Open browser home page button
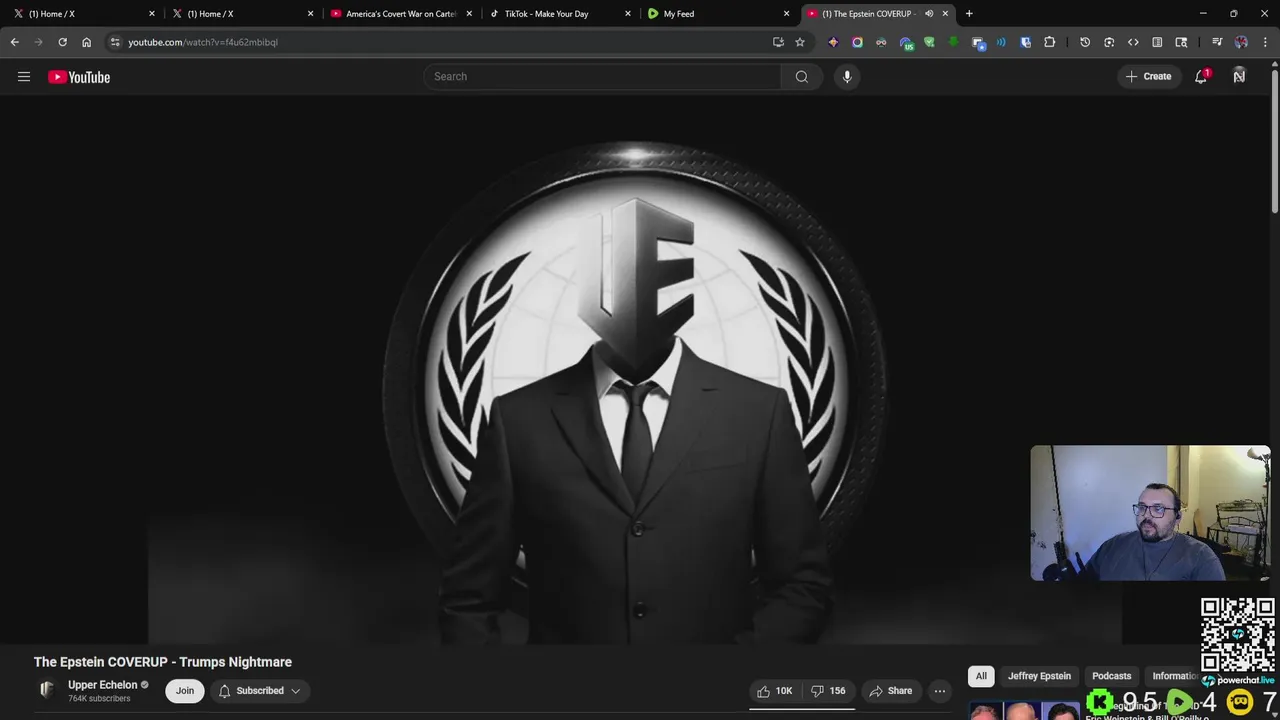Image resolution: width=1280 pixels, height=720 pixels. (x=86, y=42)
